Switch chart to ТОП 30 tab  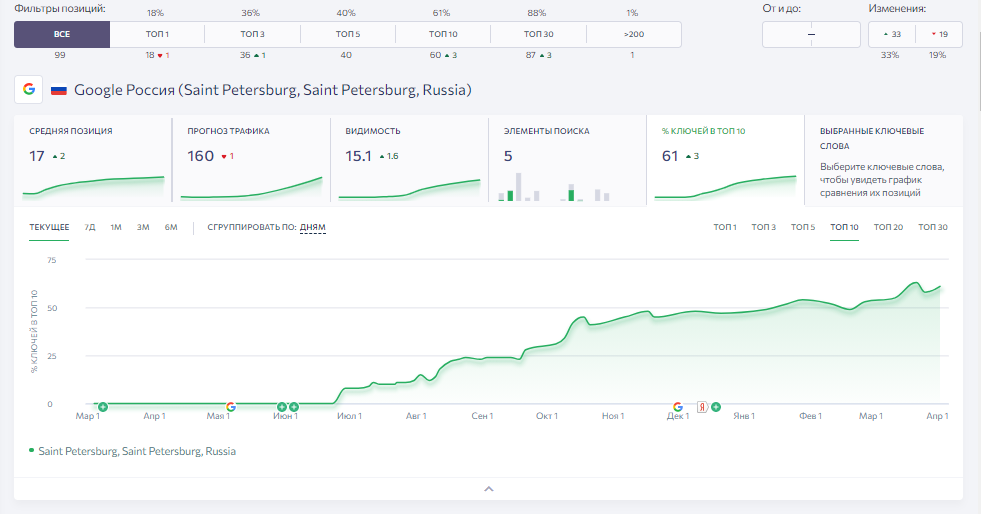(933, 227)
